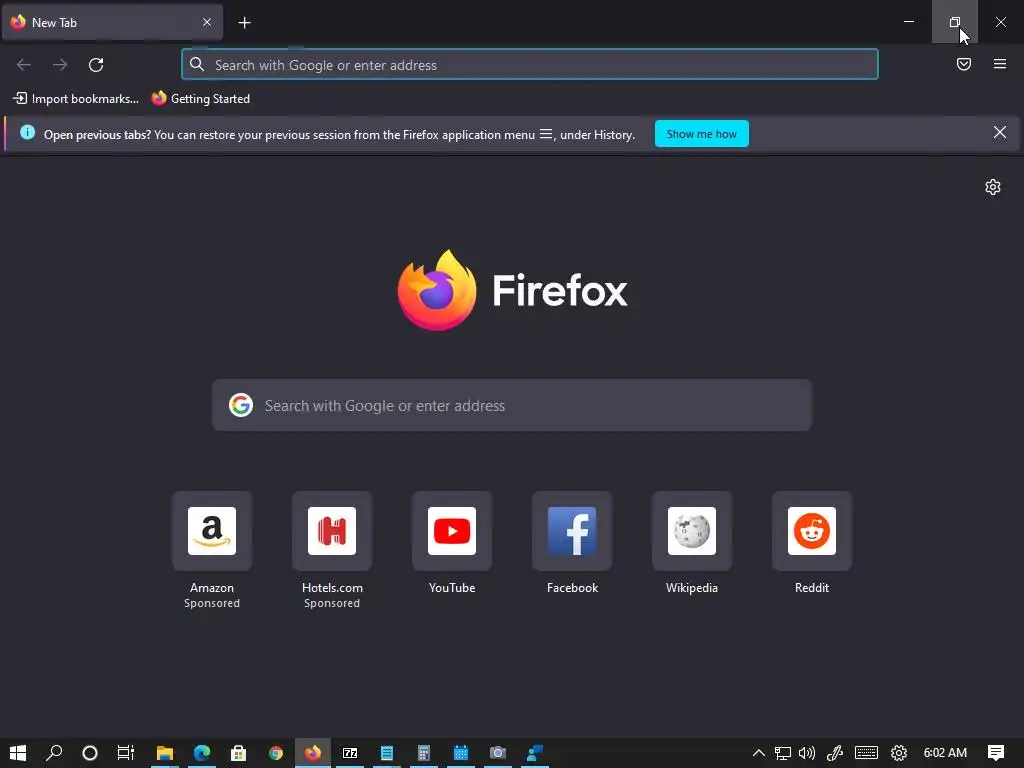Open Task View in taskbar
Screen dimensions: 1024x768
click(x=125, y=753)
